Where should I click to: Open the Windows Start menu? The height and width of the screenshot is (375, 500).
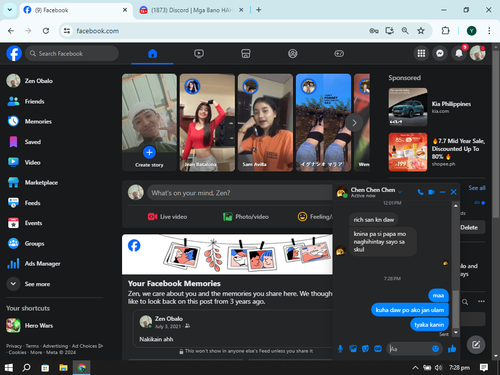click(x=9, y=368)
